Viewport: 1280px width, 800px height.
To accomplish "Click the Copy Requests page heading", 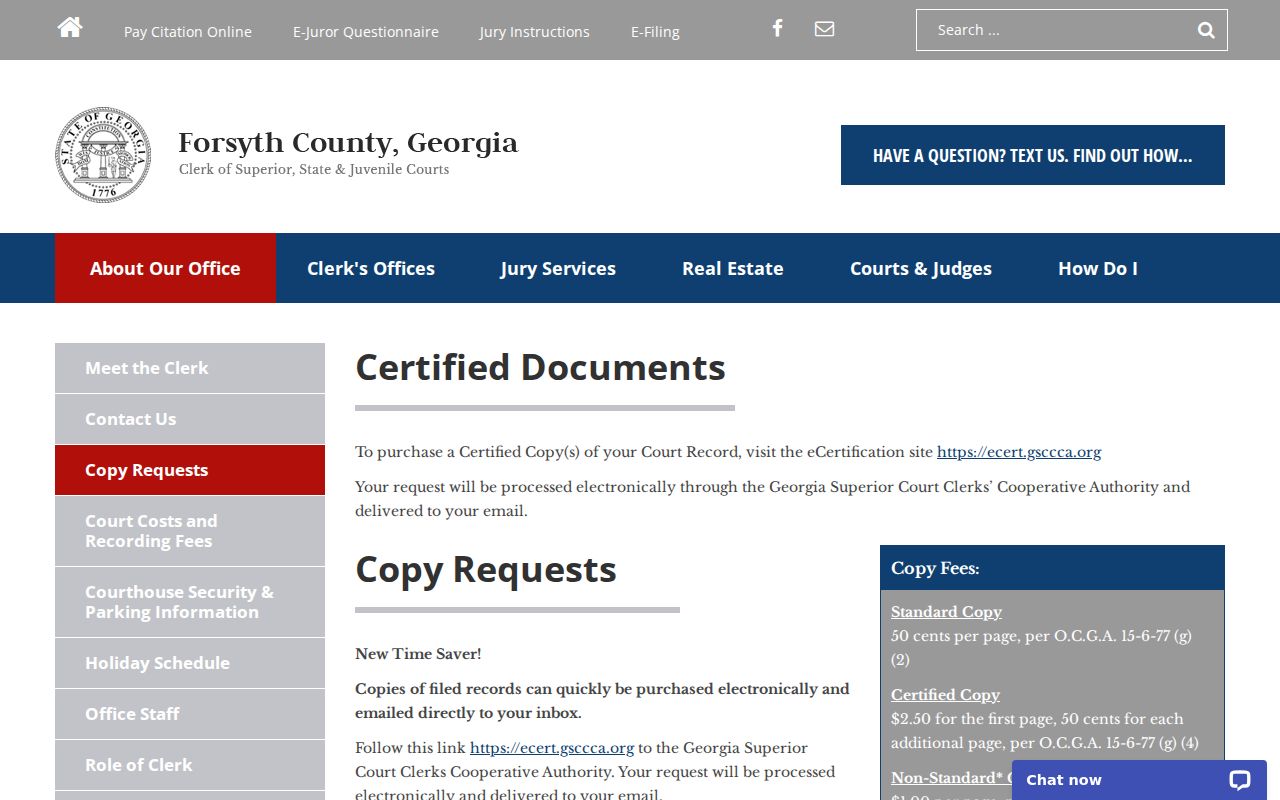I will [486, 569].
